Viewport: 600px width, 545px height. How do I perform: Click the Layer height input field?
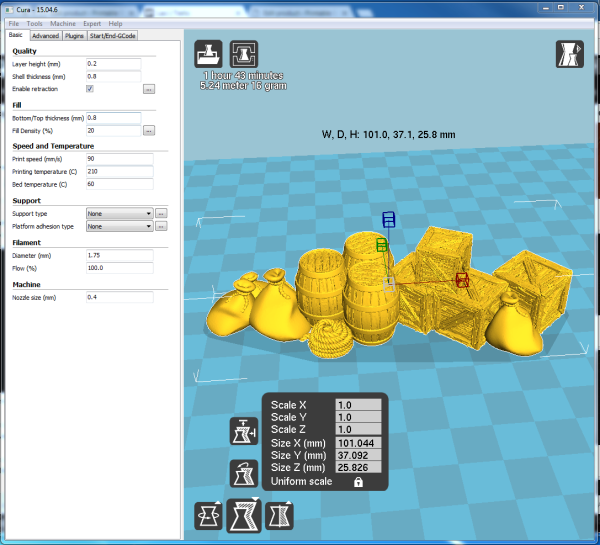pos(113,64)
